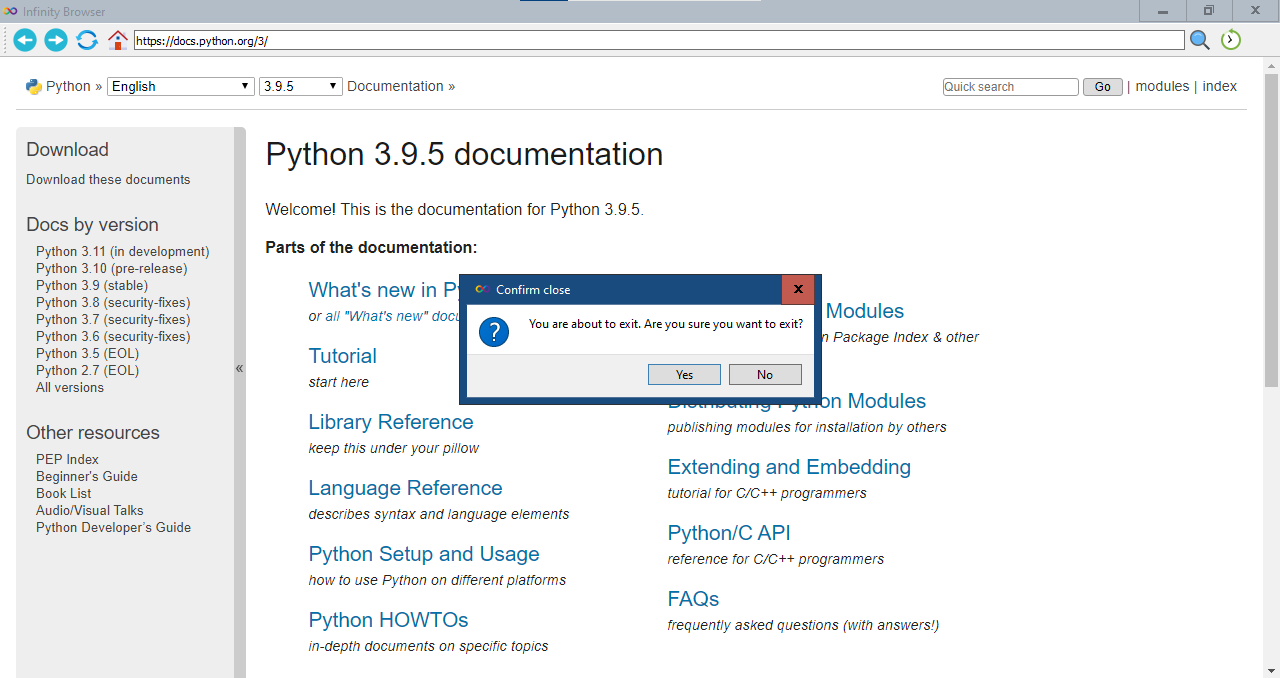
Task: Click the question mark icon in dialog
Action: pyautogui.click(x=494, y=332)
